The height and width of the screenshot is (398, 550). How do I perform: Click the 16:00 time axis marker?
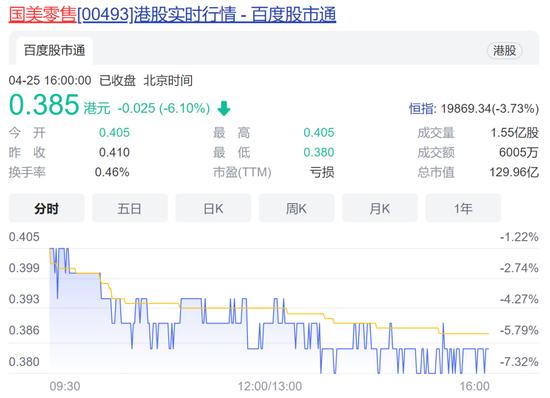pos(475,386)
